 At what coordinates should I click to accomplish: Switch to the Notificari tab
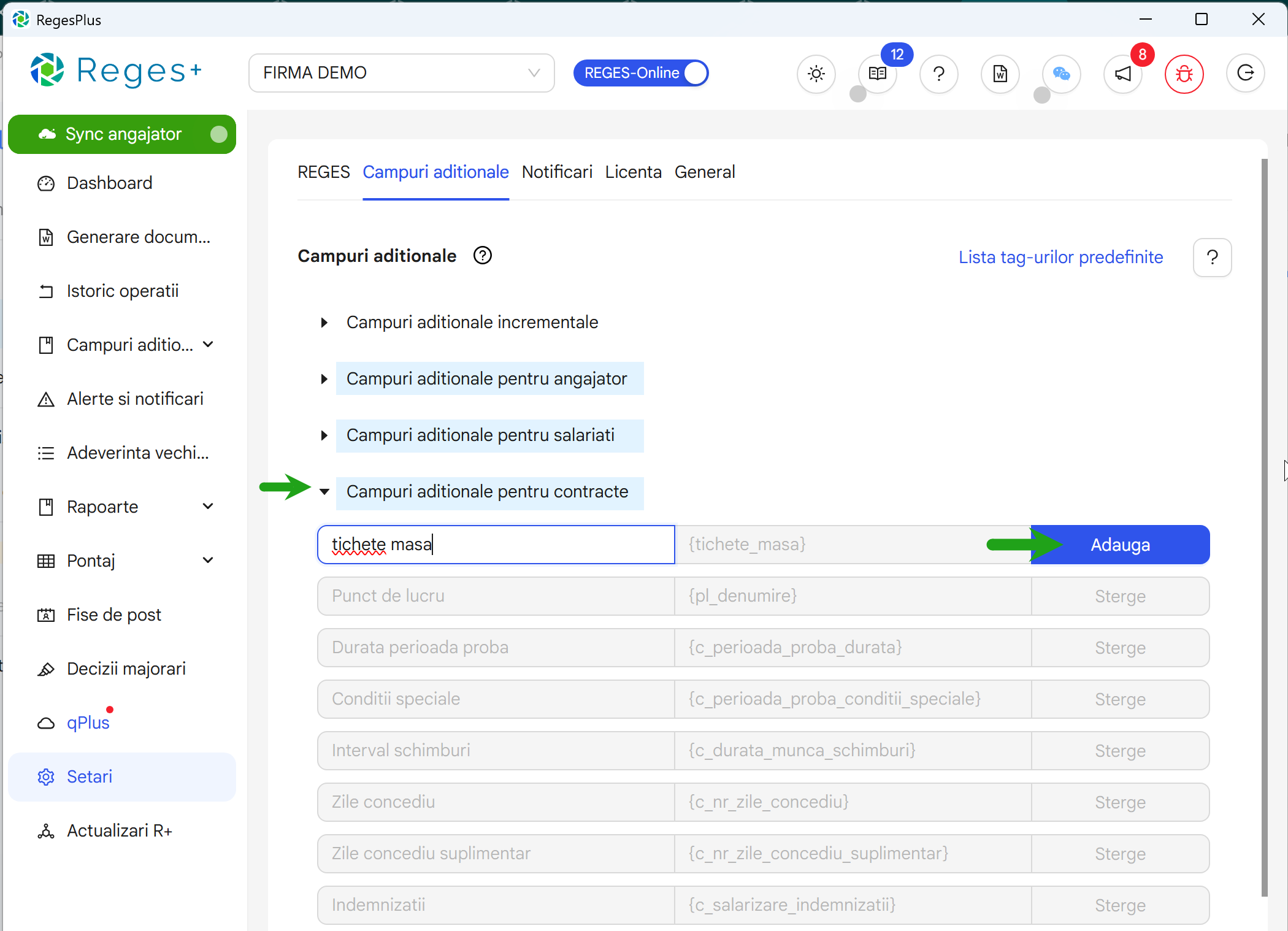(556, 172)
